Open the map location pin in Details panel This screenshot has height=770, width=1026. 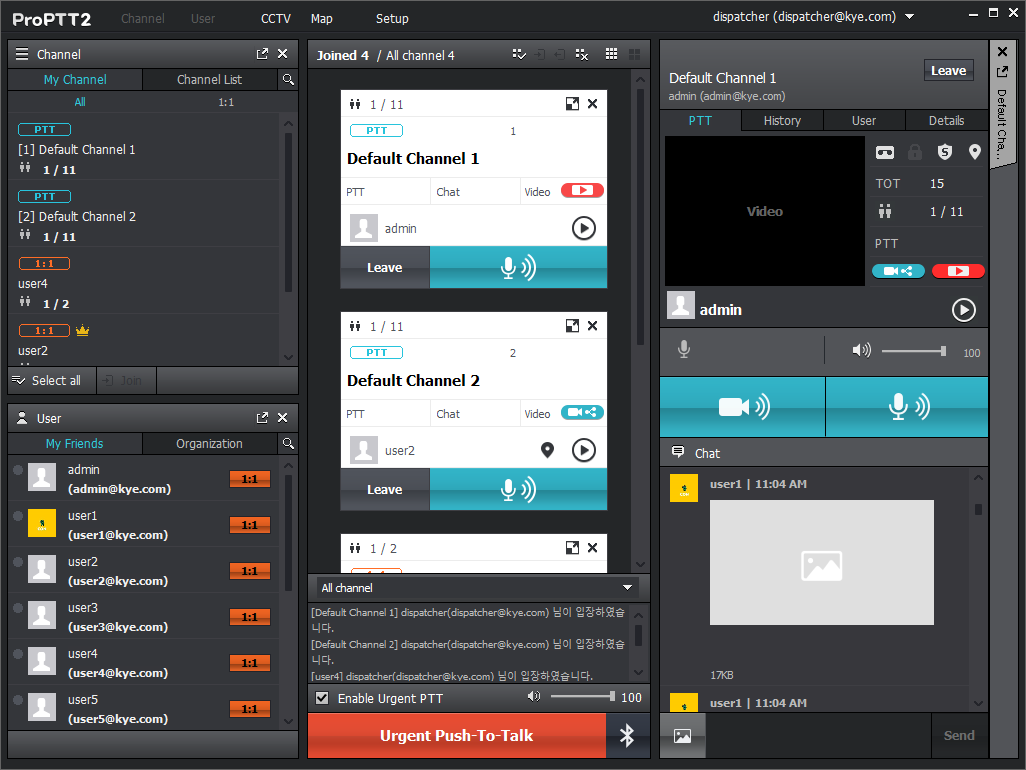pos(974,152)
